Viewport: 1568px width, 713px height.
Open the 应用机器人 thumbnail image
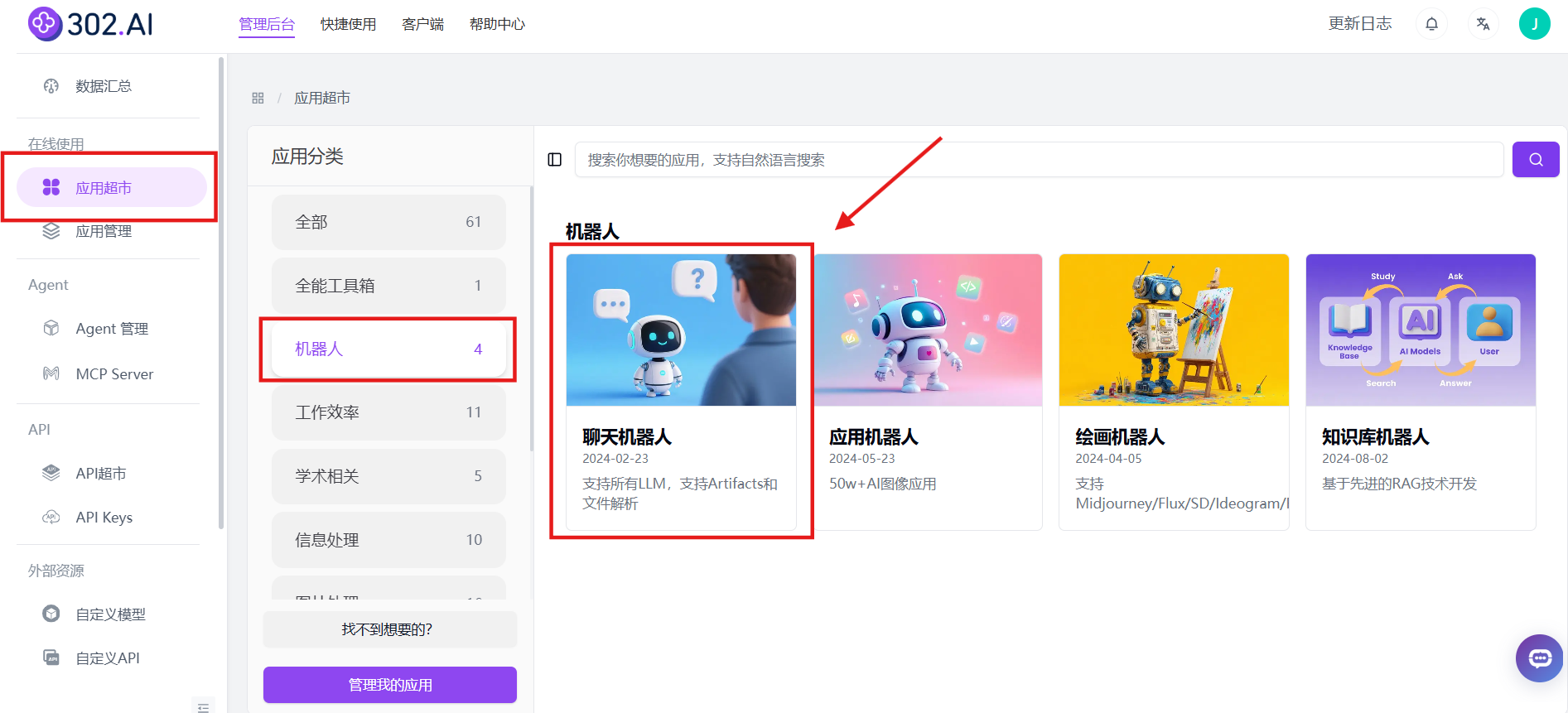(x=928, y=330)
